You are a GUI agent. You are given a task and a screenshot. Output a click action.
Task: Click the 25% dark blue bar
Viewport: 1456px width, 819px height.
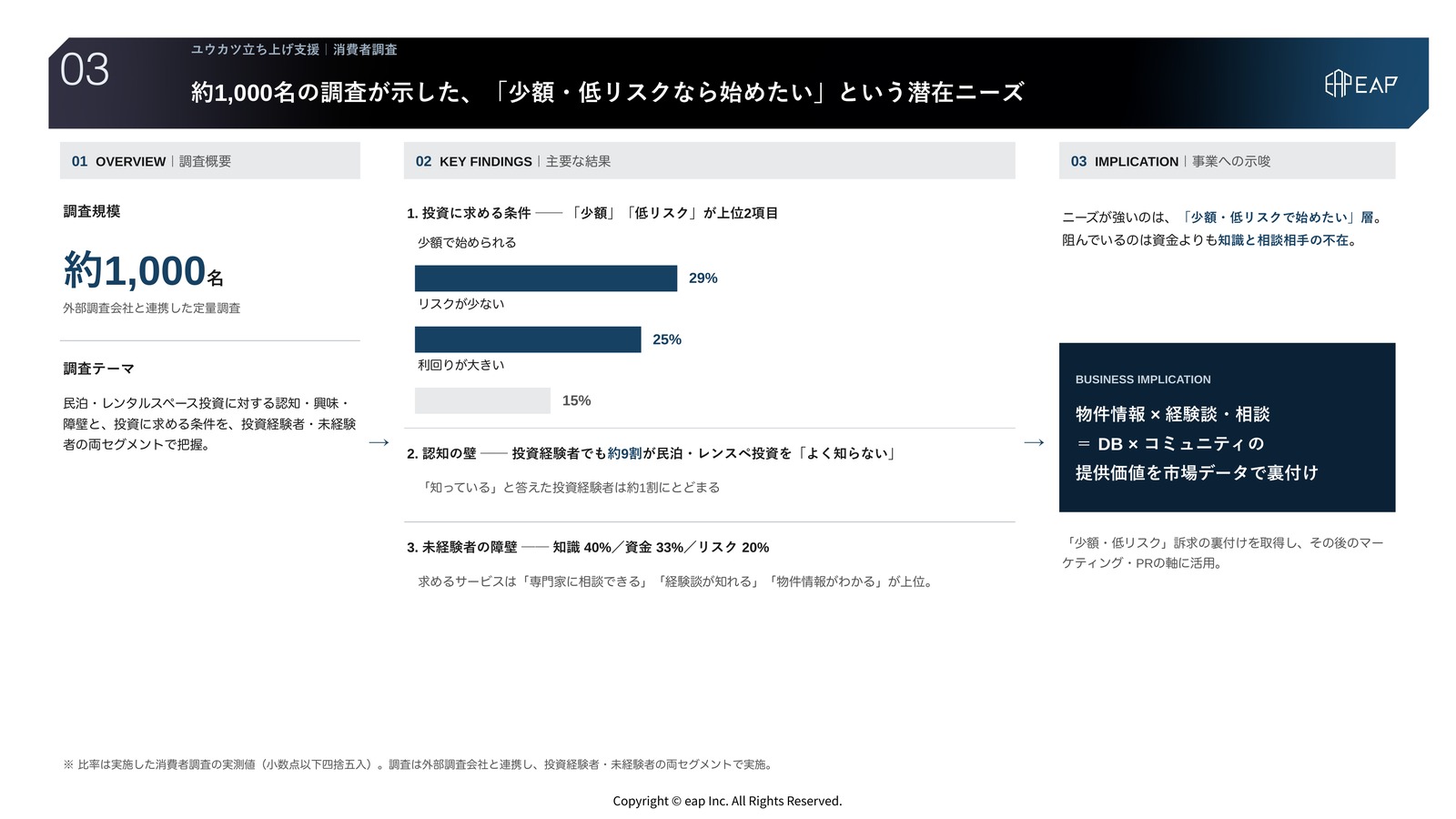click(x=528, y=339)
